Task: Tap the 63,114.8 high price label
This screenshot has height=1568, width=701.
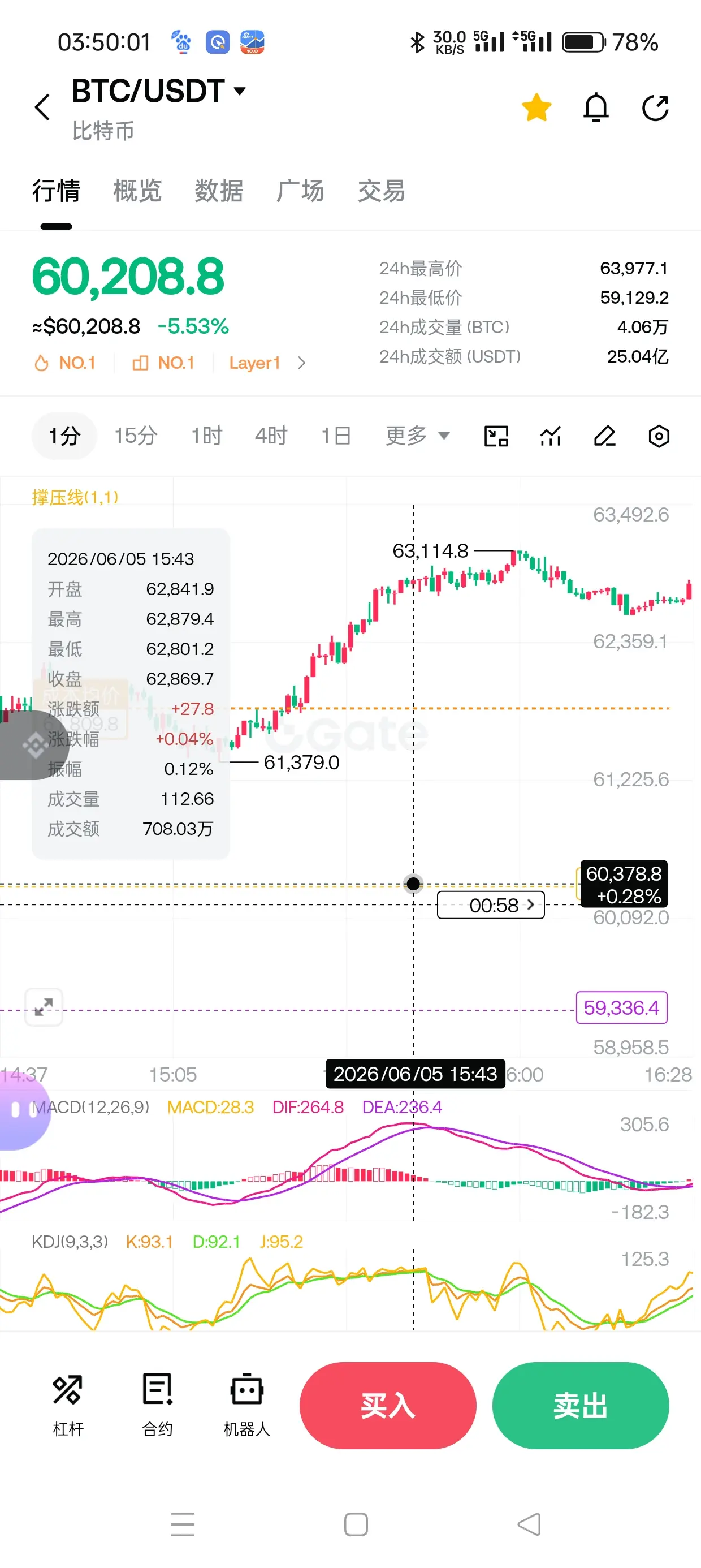Action: pos(430,551)
